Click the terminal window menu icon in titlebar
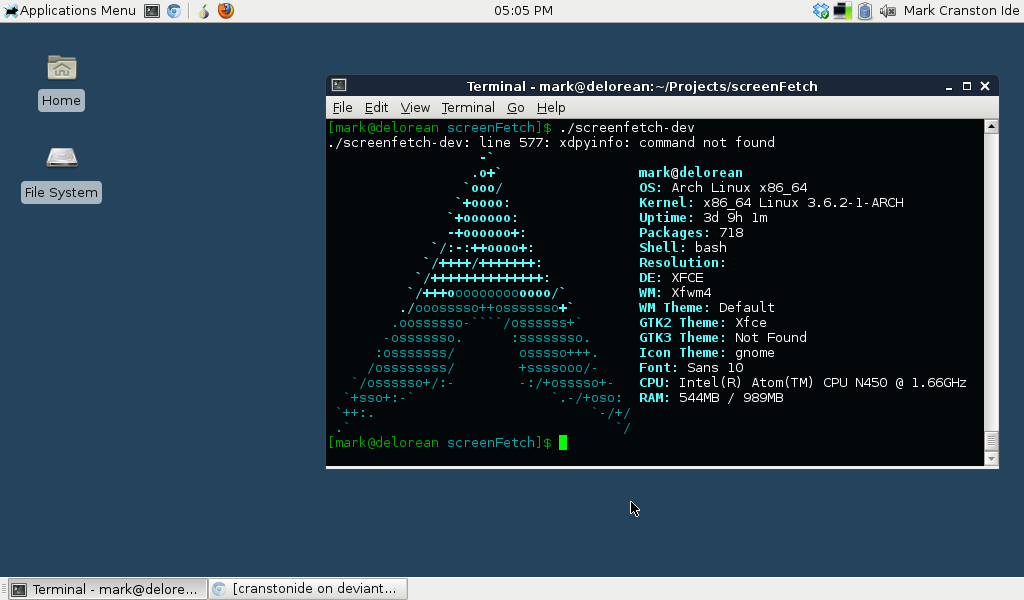 [338, 86]
